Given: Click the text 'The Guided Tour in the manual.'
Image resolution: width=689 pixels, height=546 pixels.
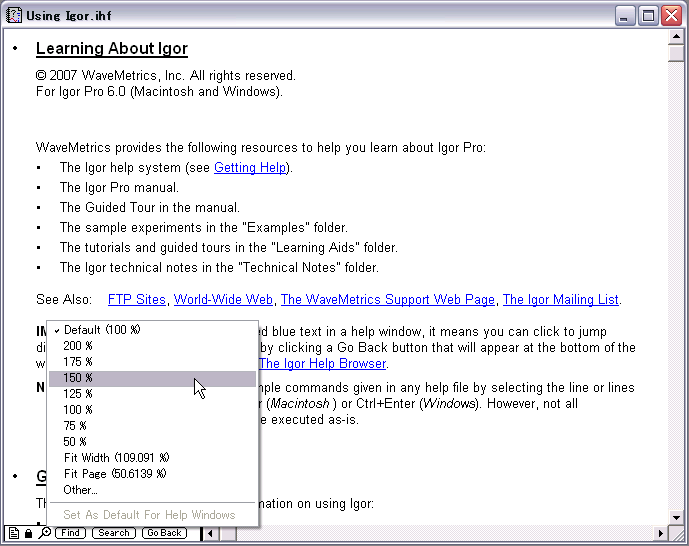Looking at the screenshot, I should [150, 207].
